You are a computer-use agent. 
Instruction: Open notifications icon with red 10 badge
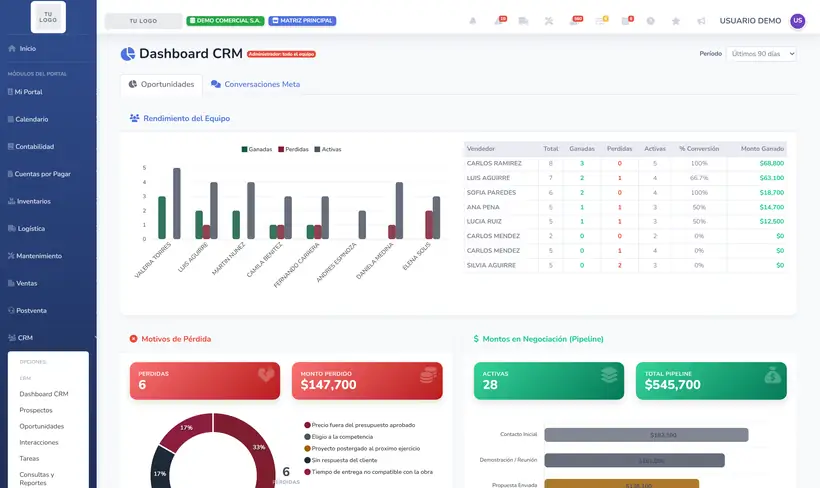click(x=499, y=21)
